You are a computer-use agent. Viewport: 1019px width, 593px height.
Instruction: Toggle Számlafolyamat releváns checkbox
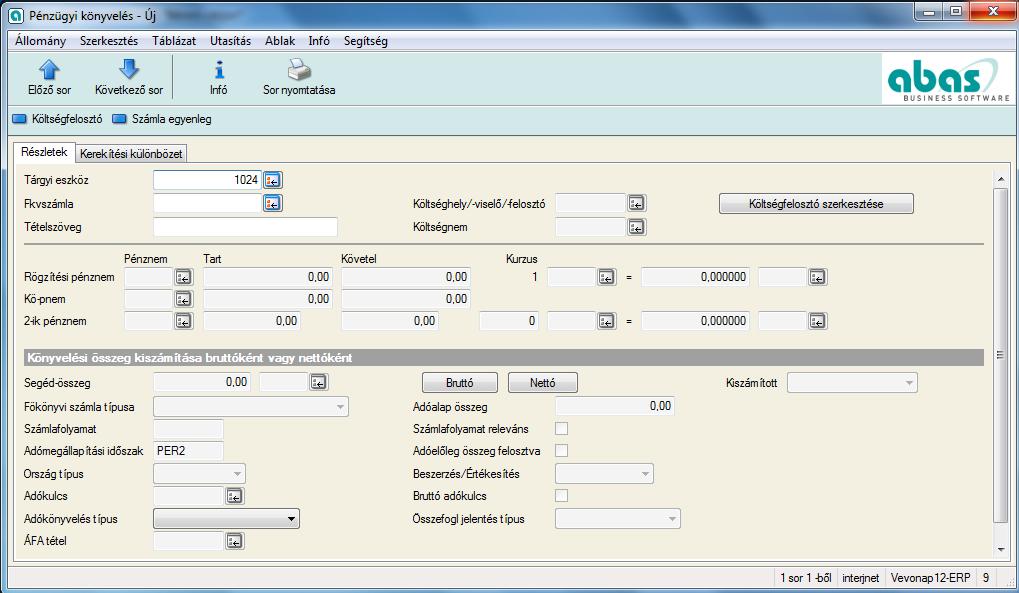coord(561,428)
